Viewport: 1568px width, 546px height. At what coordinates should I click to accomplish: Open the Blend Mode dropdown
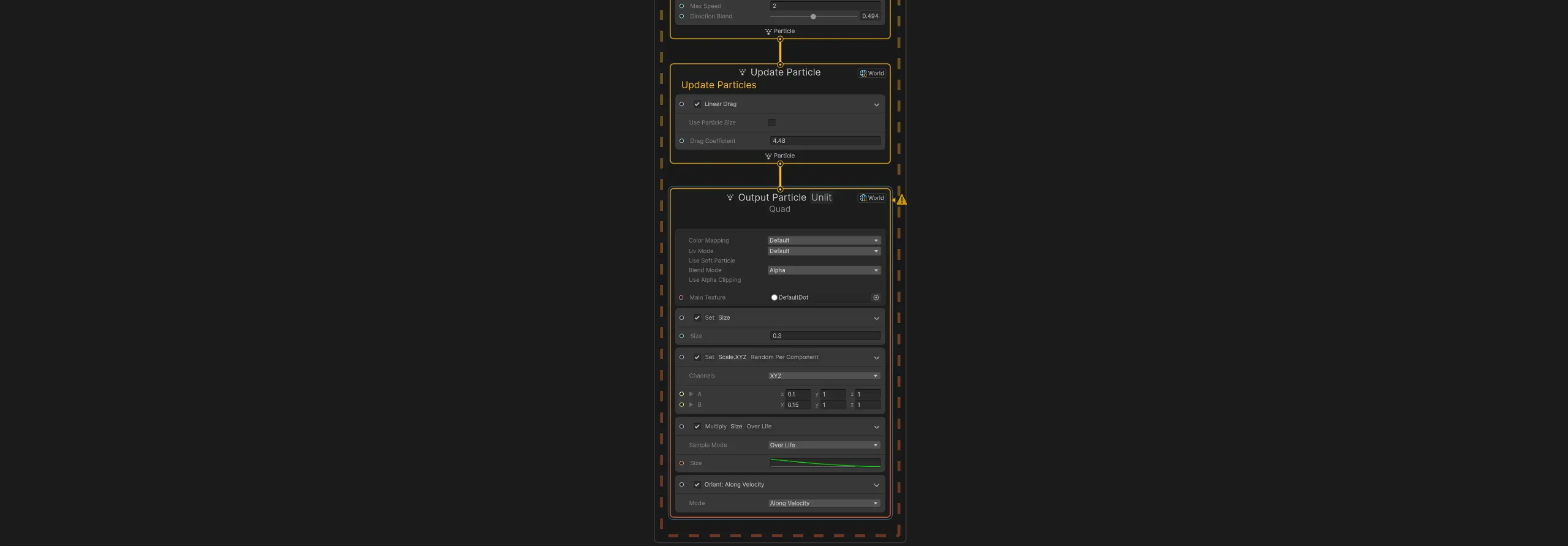[x=824, y=270]
